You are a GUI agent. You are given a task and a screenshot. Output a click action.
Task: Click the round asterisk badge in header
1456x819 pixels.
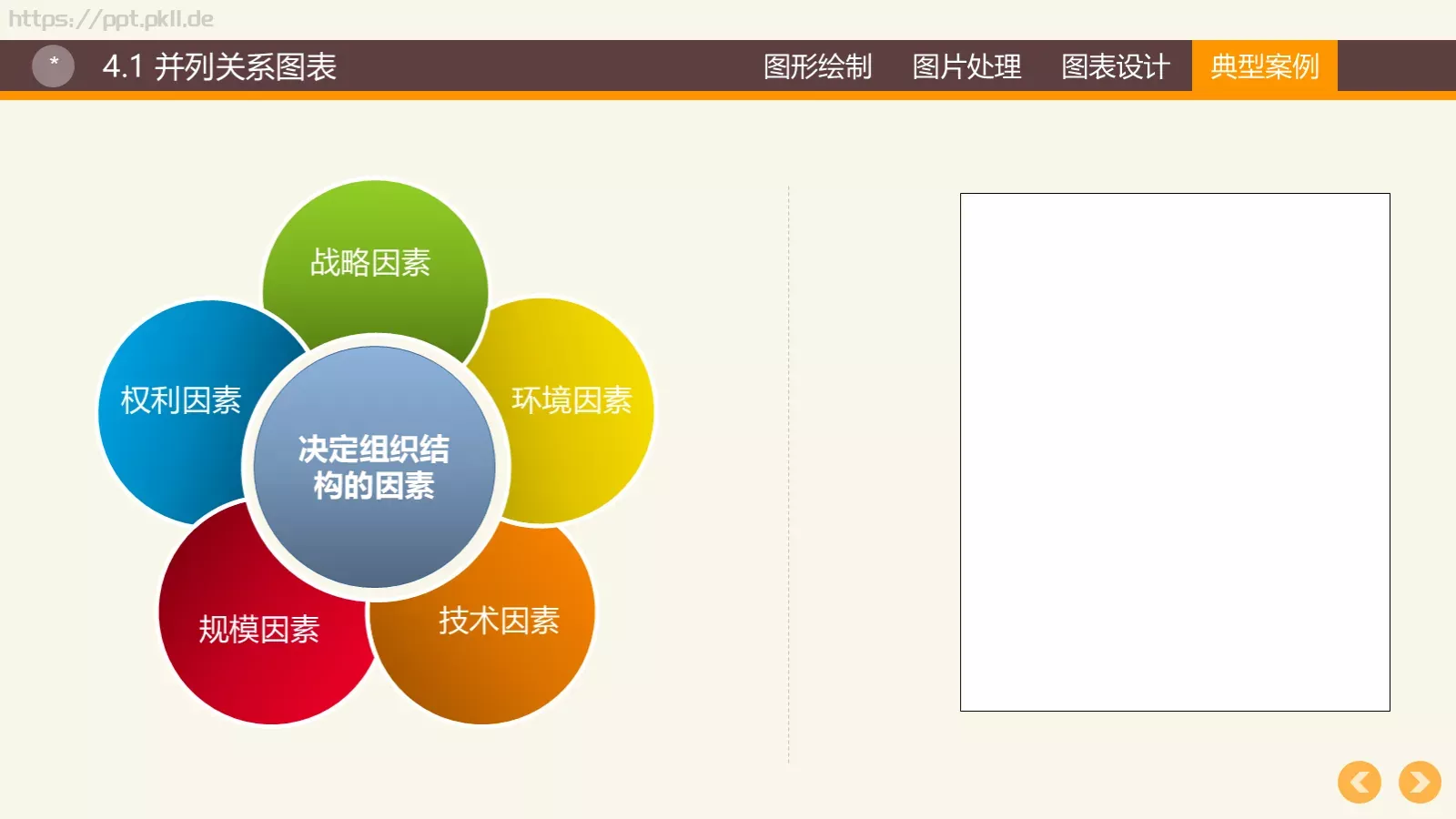[x=53, y=66]
